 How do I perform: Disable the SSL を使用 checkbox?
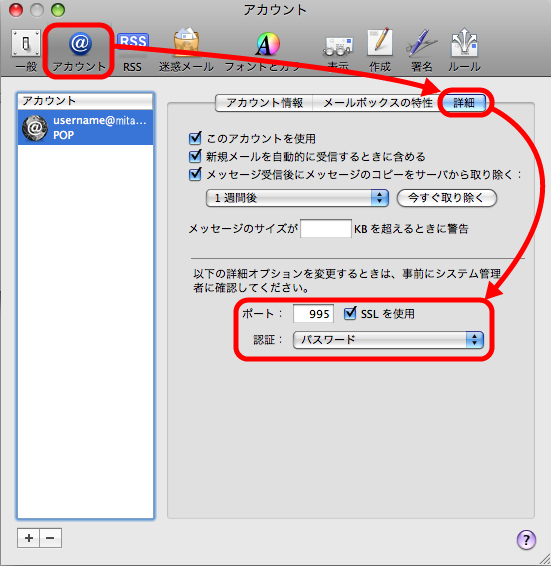click(350, 313)
